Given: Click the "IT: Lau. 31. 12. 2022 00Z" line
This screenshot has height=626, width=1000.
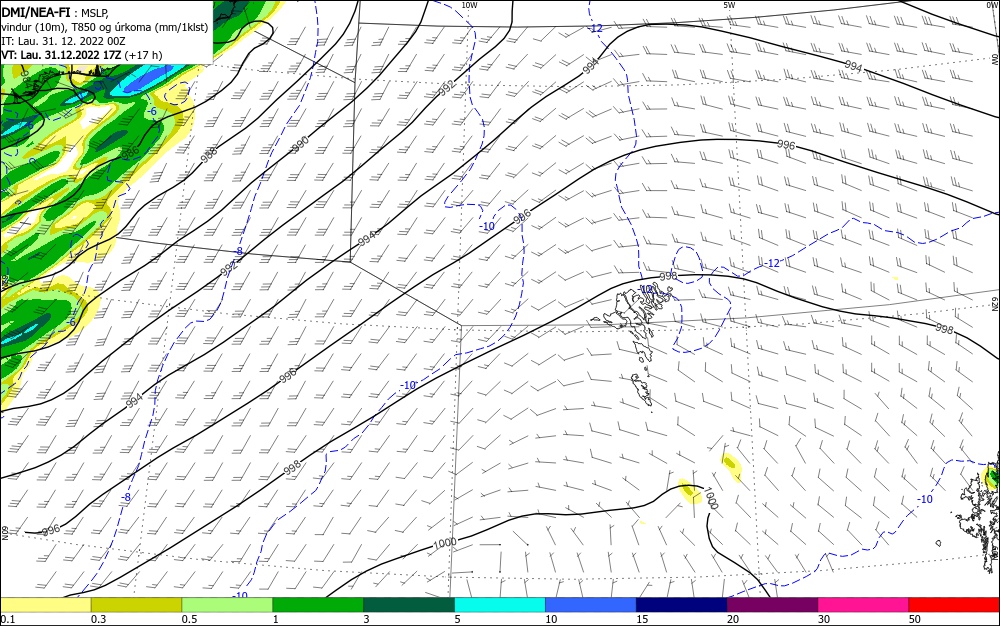Looking at the screenshot, I should point(63,41).
